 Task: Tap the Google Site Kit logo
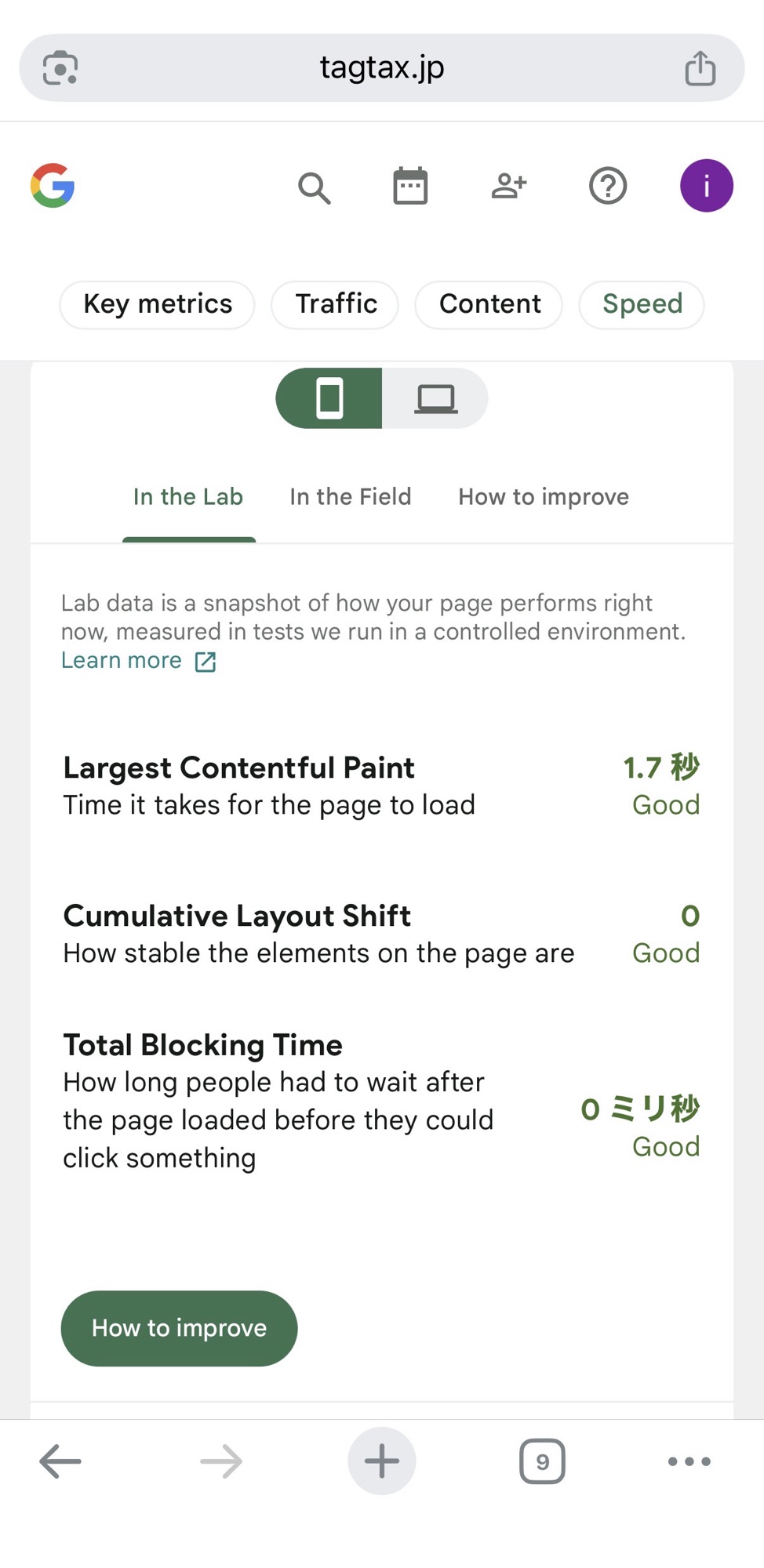[53, 186]
